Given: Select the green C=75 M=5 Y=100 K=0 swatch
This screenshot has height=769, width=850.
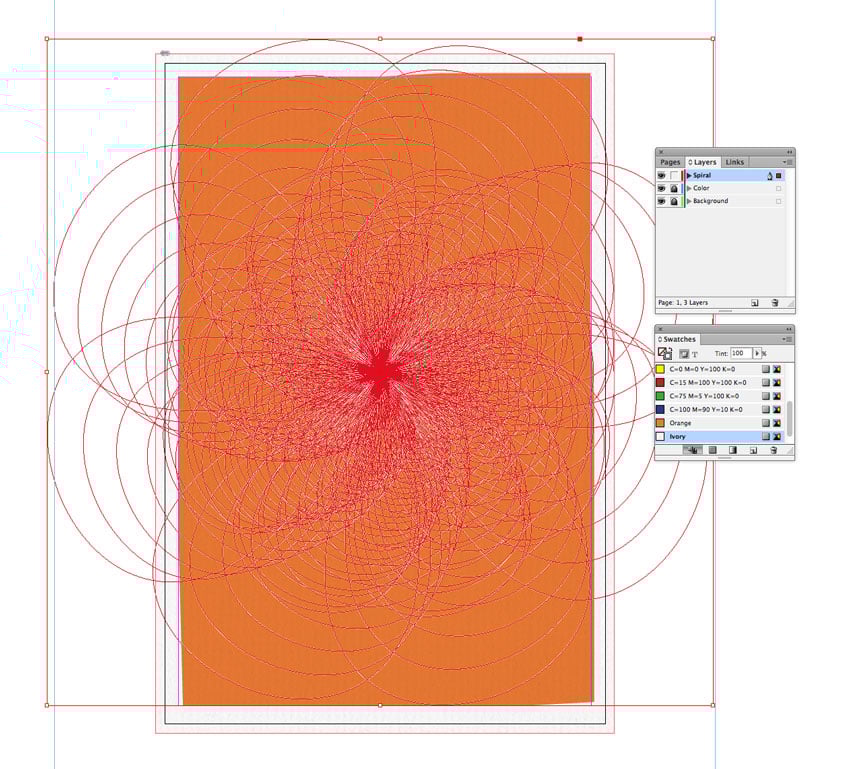Looking at the screenshot, I should (720, 396).
